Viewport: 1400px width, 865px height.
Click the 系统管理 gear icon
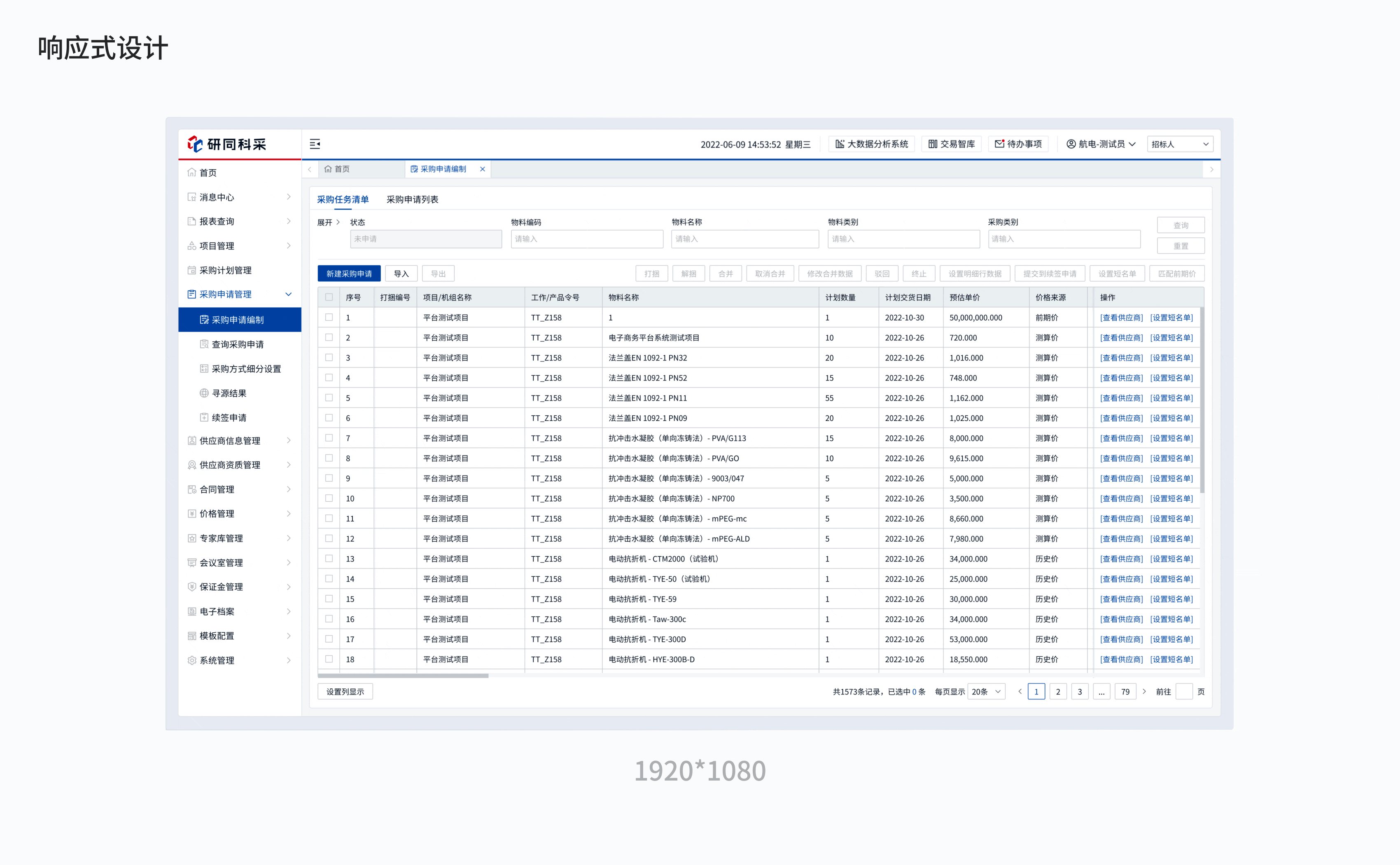pyautogui.click(x=191, y=660)
